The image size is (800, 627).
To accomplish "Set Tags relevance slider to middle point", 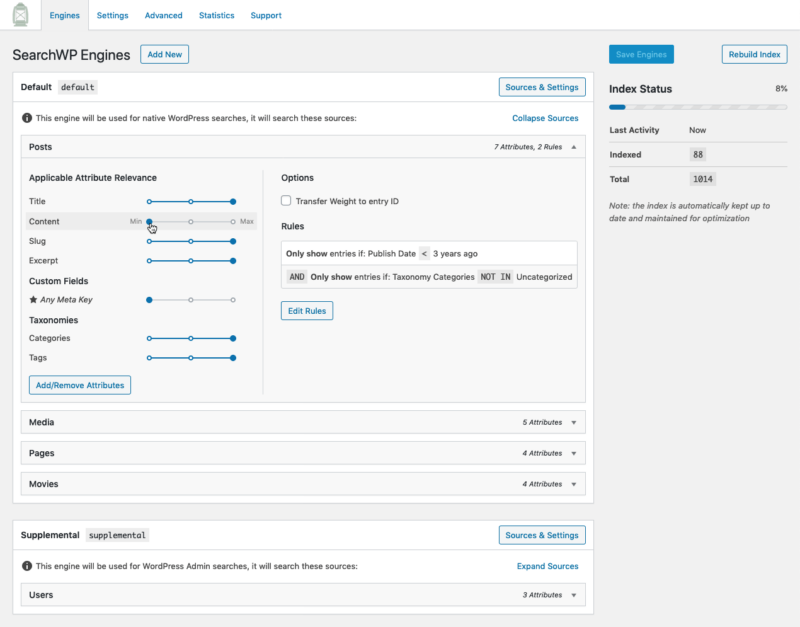I will [x=191, y=358].
